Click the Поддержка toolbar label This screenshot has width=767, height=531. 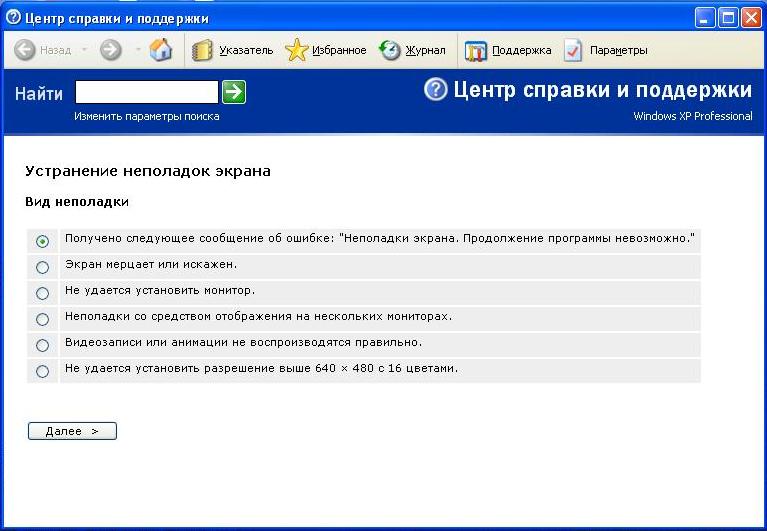521,50
